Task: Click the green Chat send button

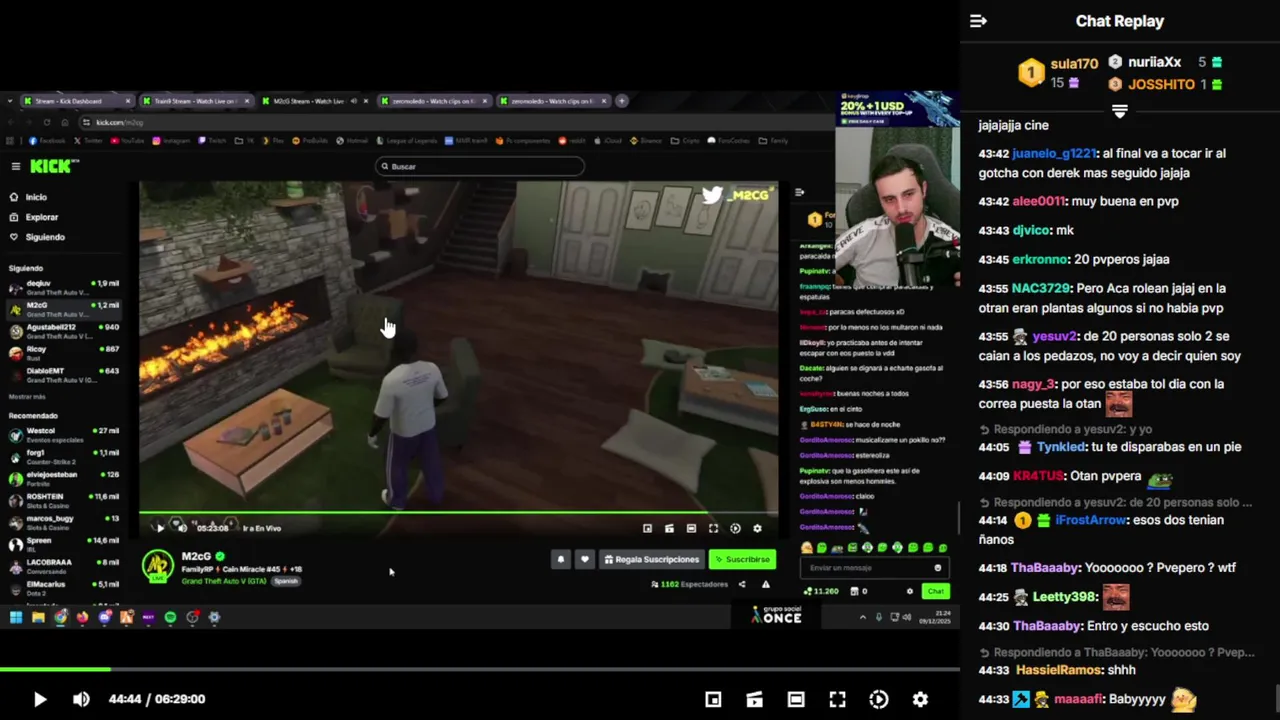Action: tap(935, 591)
